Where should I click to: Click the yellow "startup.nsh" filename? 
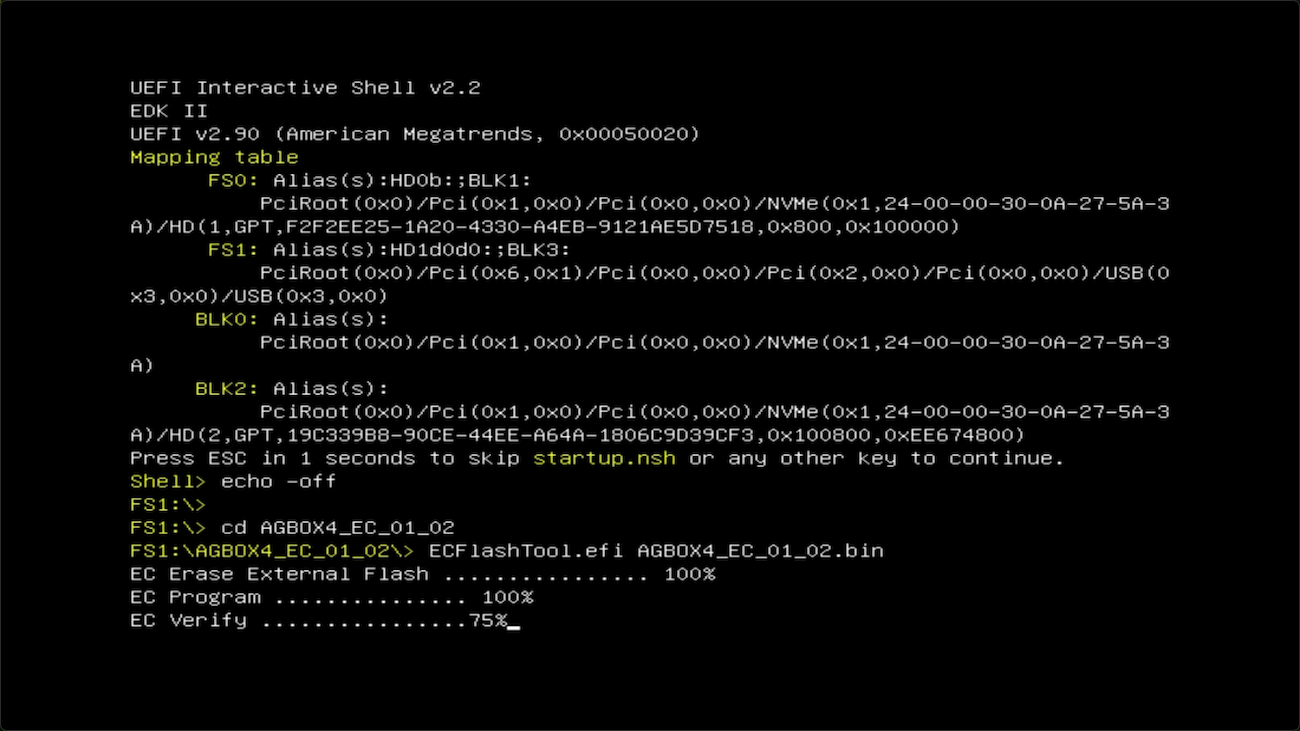click(604, 458)
